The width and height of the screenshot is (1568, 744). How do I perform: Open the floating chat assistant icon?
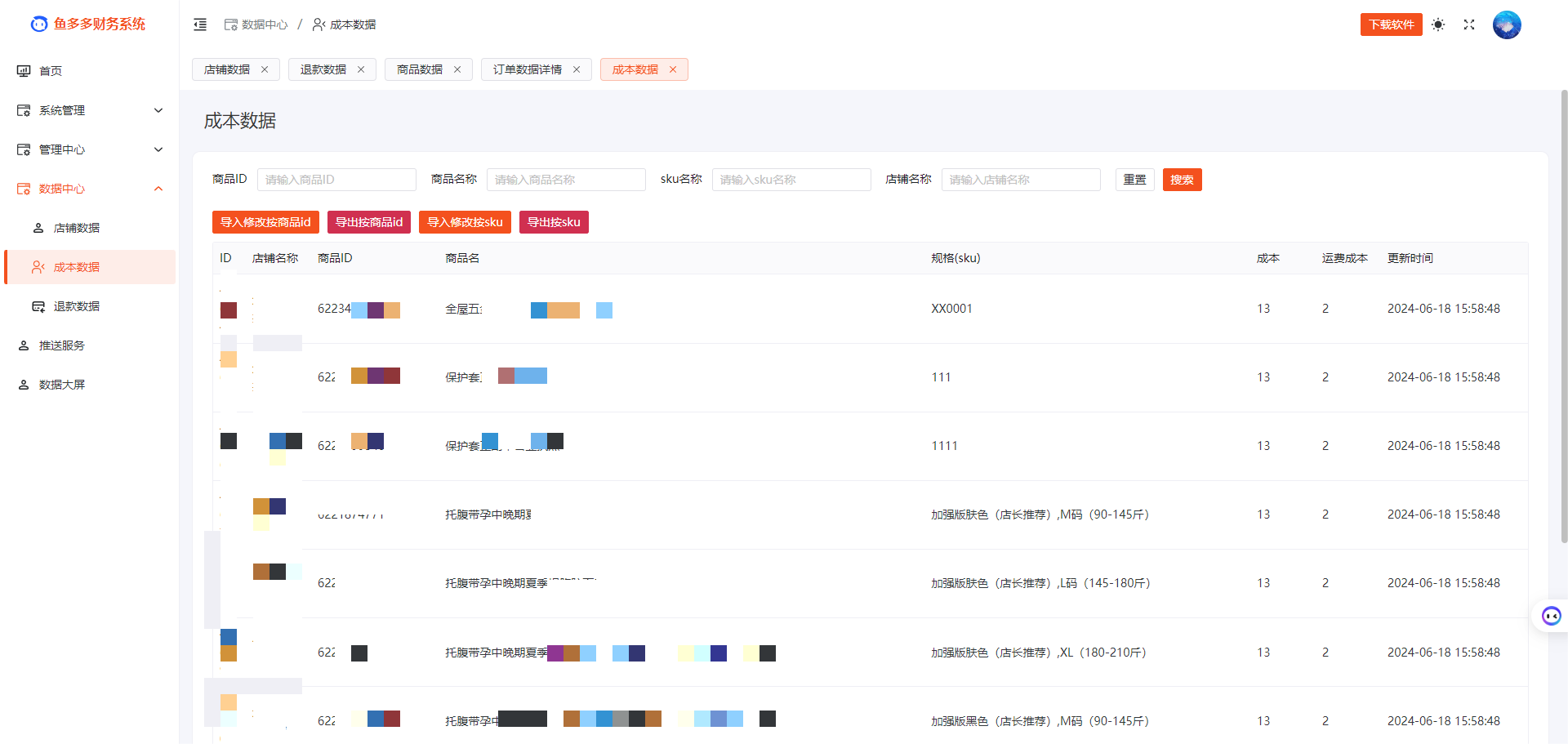click(x=1551, y=616)
